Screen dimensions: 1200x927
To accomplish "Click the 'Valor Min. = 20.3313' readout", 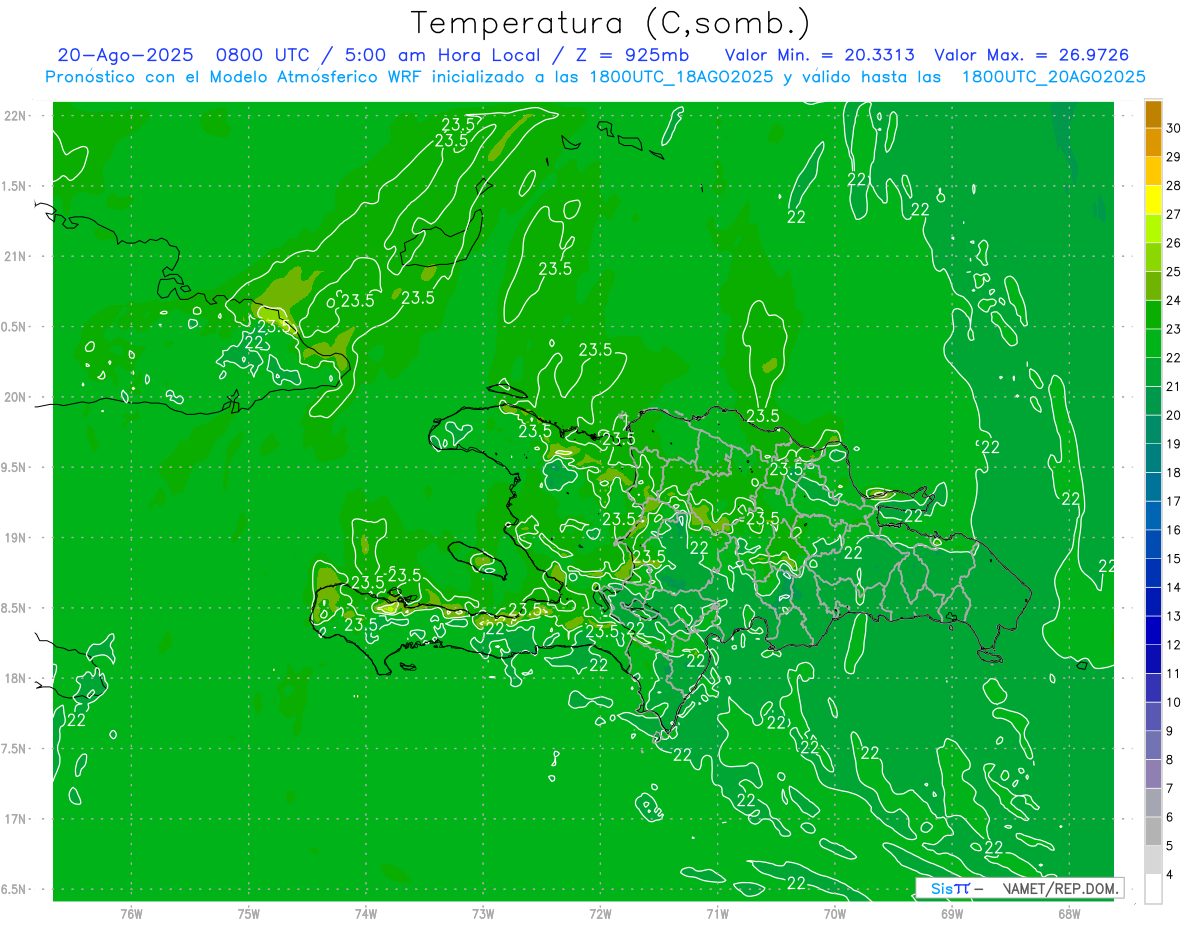I will point(820,56).
